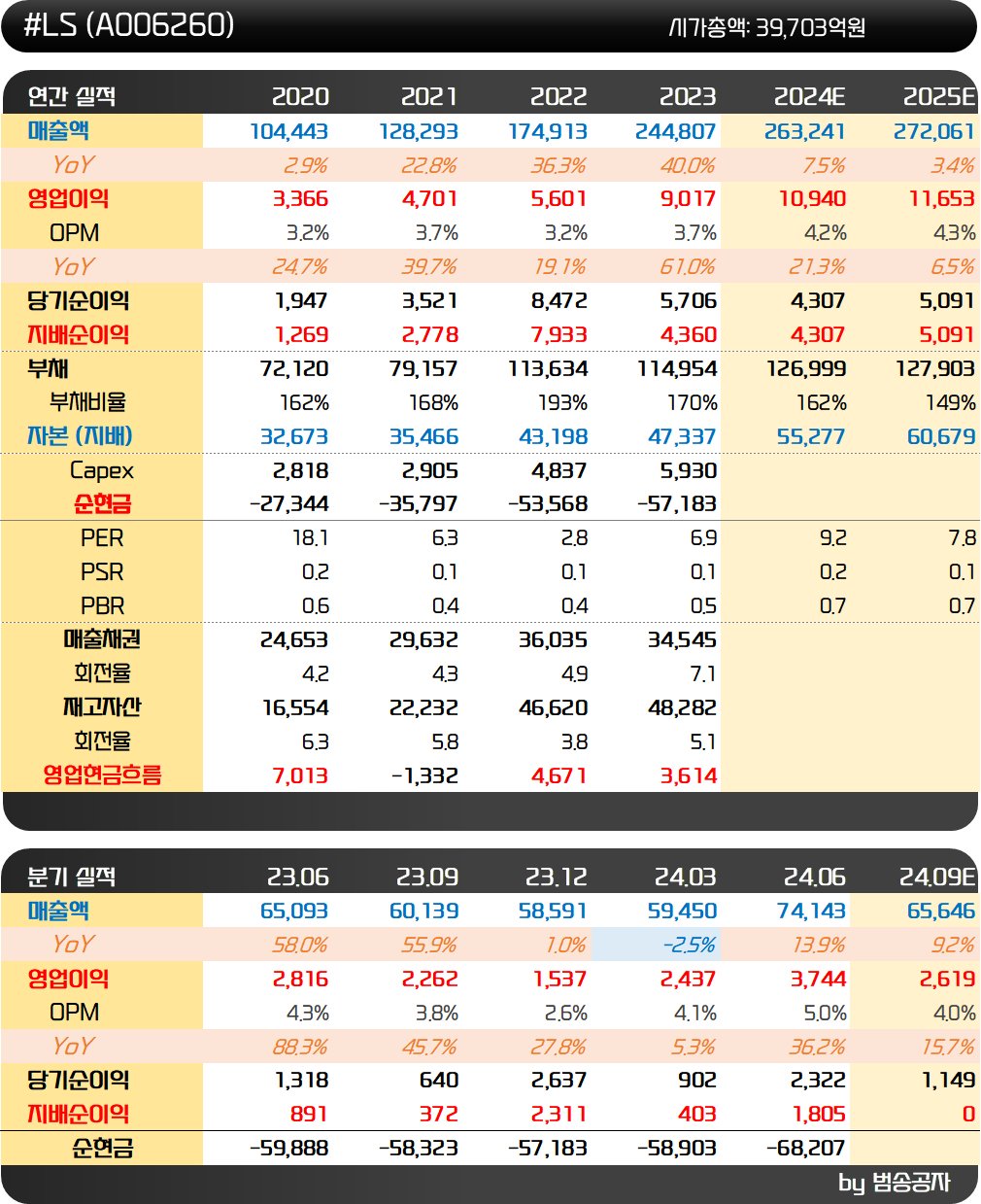Select the PBR row label
The height and width of the screenshot is (1204, 981).
click(x=102, y=605)
